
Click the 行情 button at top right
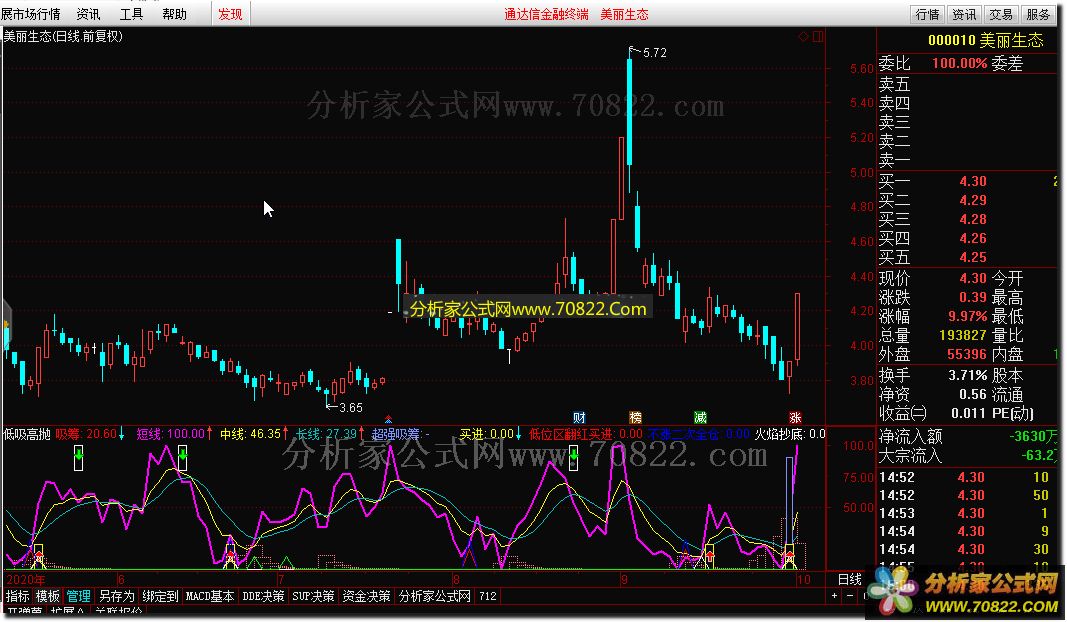click(927, 14)
